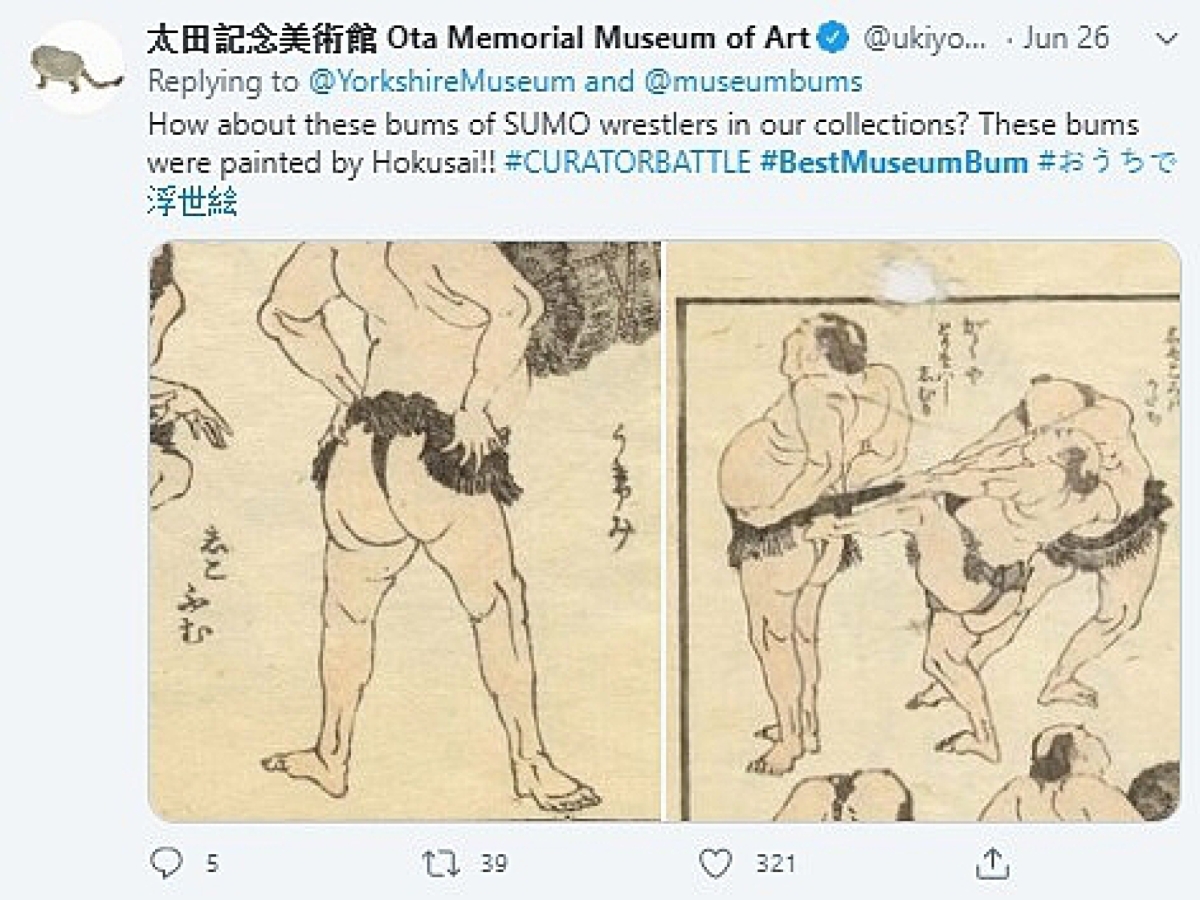Open the @YorkshireMuseum mention link

coord(442,81)
